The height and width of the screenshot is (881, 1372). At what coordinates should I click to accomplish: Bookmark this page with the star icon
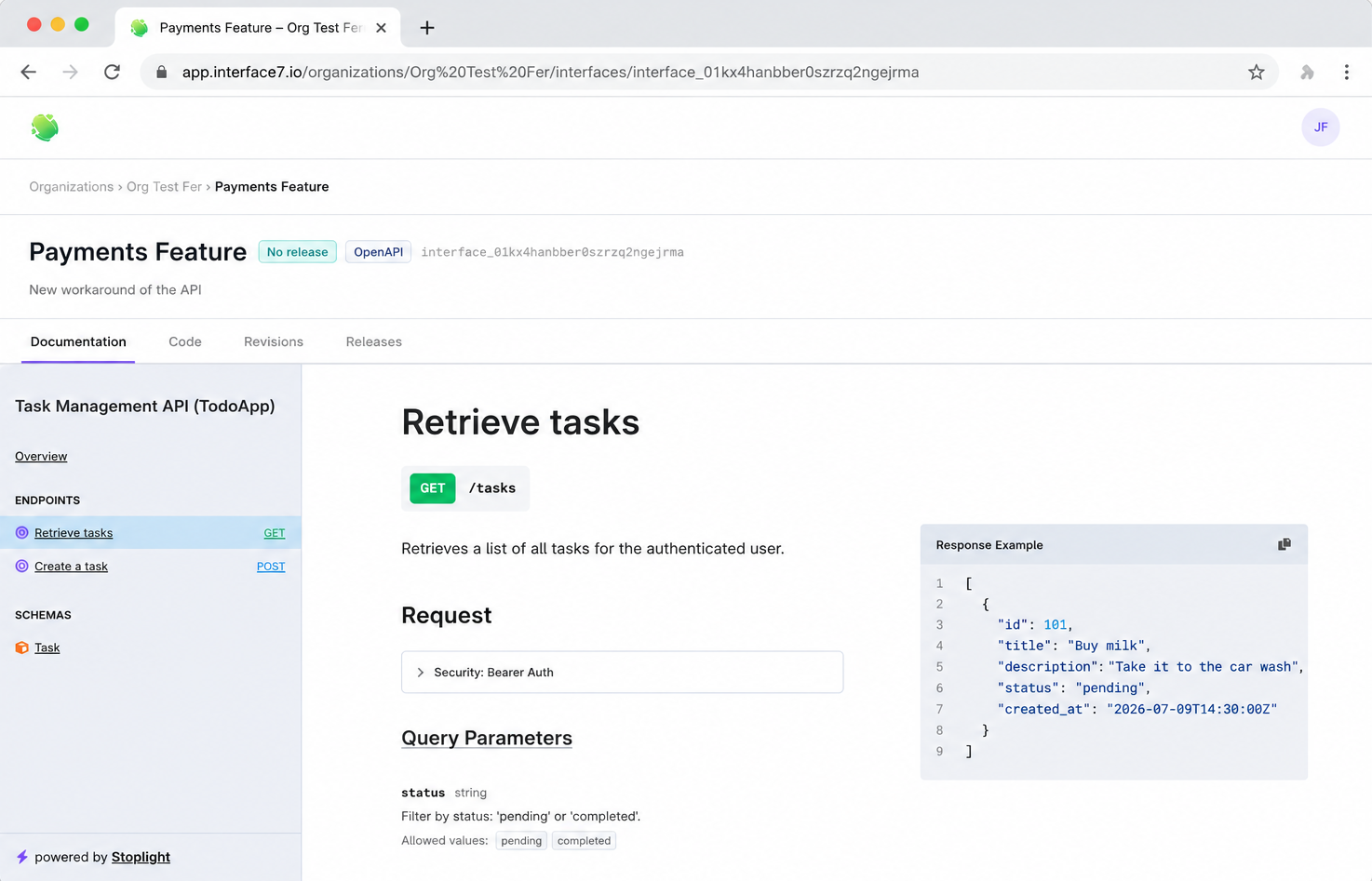point(1257,72)
